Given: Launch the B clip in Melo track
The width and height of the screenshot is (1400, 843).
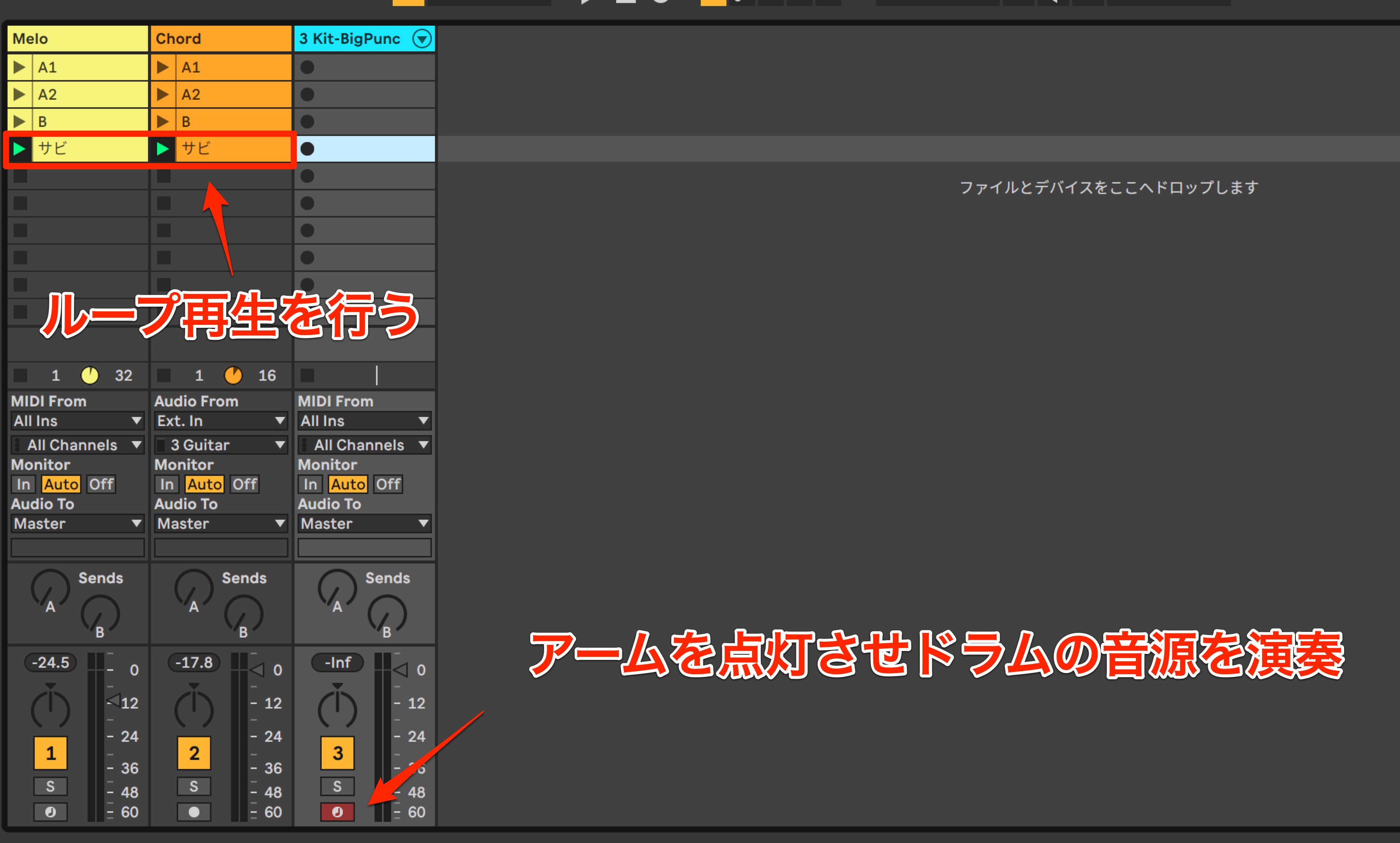Looking at the screenshot, I should click(19, 121).
